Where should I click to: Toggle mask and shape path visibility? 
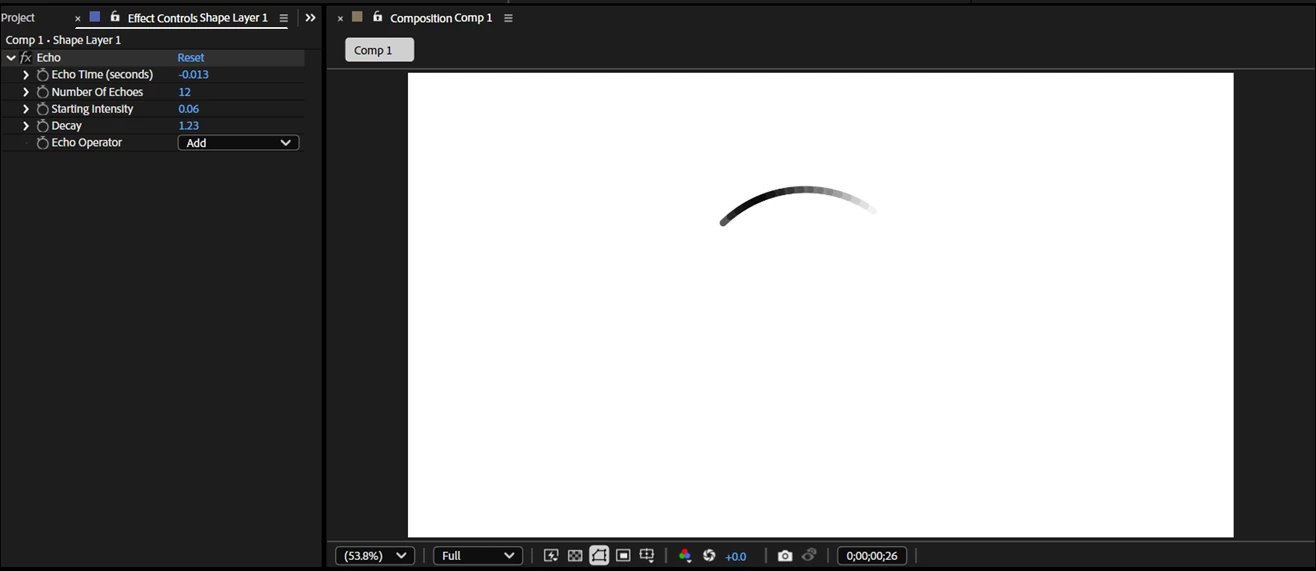[599, 556]
